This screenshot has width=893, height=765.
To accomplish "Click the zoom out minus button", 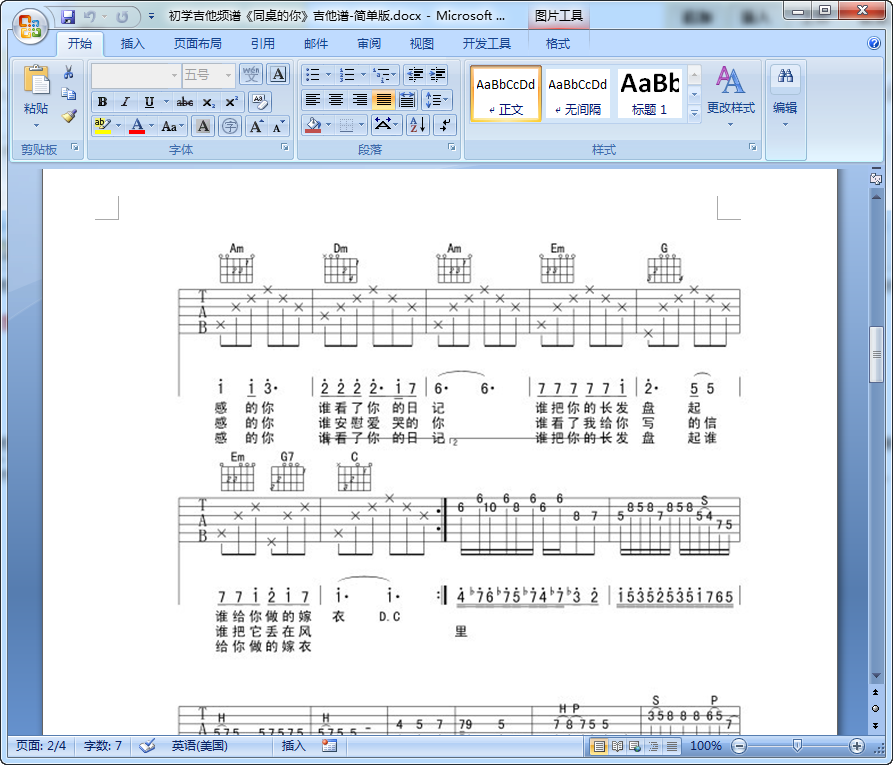I will tap(739, 746).
